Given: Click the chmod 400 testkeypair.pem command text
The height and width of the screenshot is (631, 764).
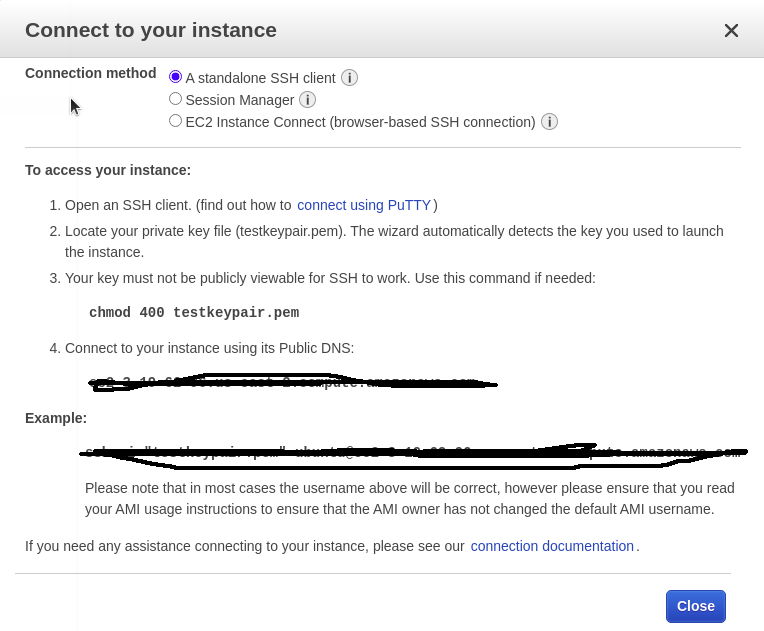Looking at the screenshot, I should pos(194,312).
